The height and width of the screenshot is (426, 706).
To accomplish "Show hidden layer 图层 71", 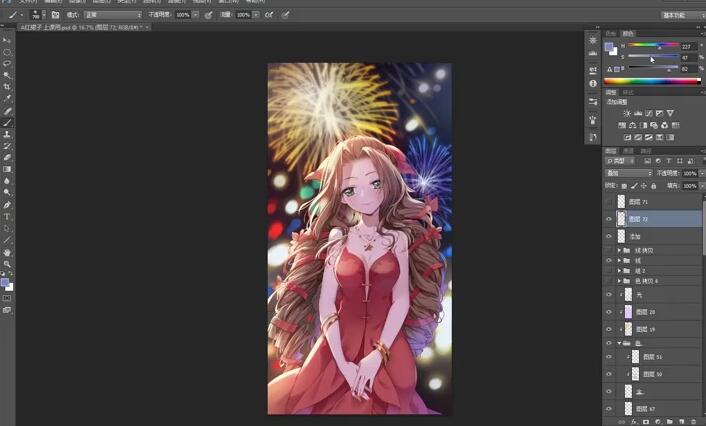I will point(609,202).
